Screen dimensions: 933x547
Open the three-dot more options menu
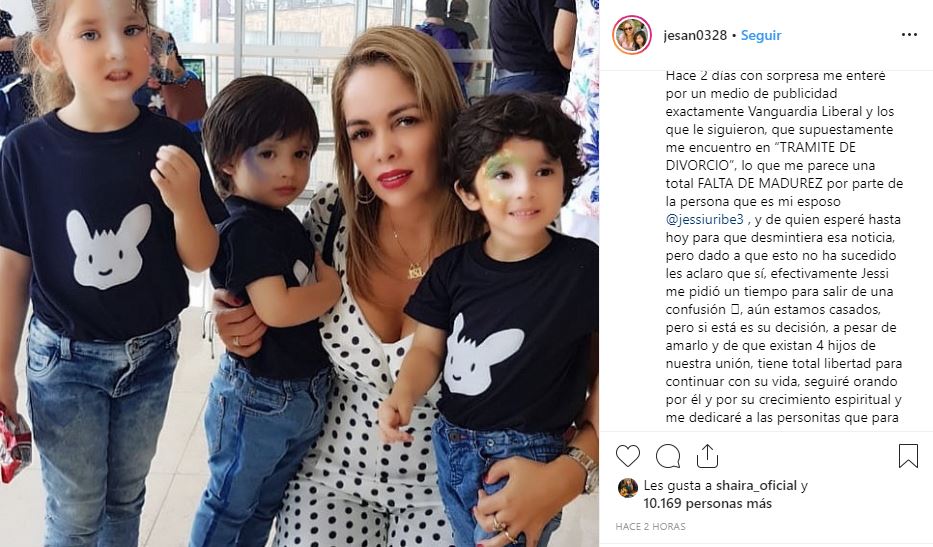click(x=909, y=35)
